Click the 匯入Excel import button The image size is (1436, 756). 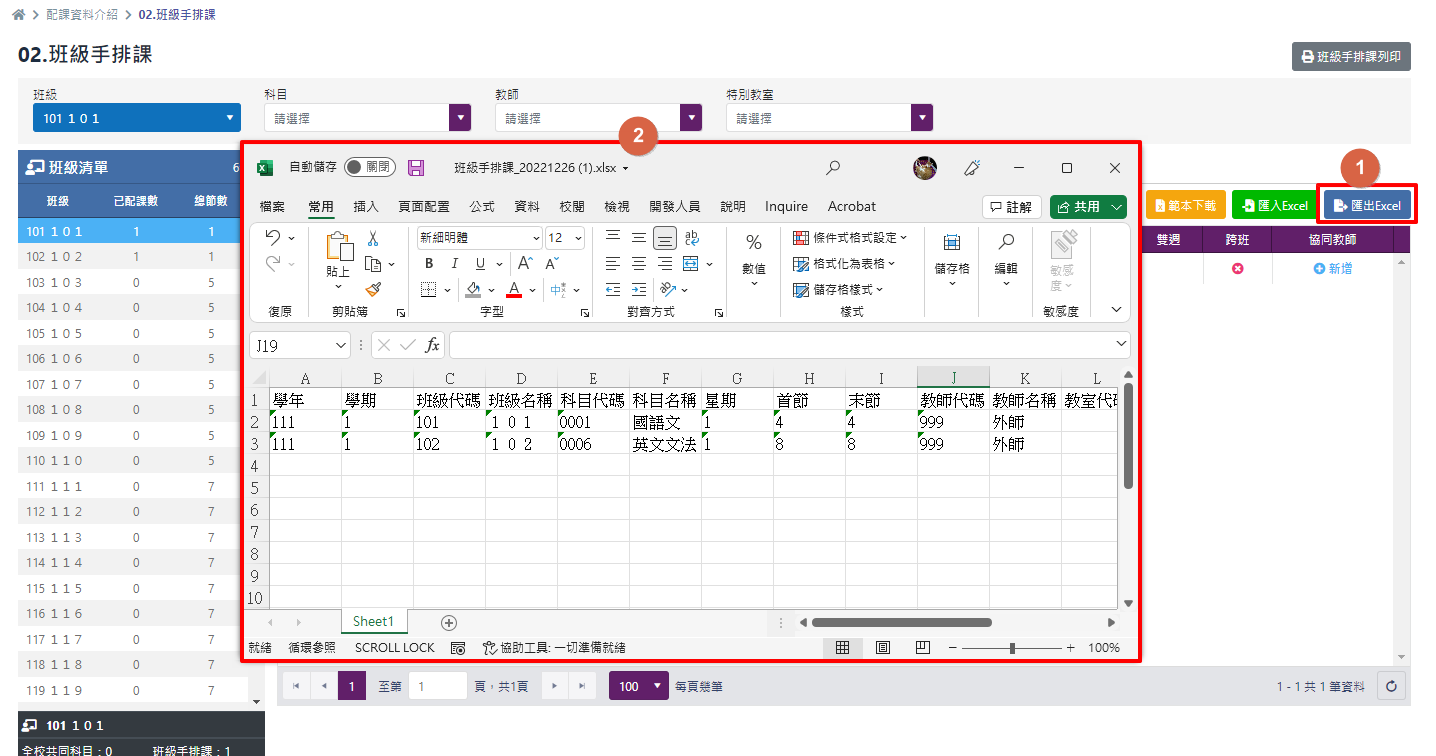(x=1274, y=205)
